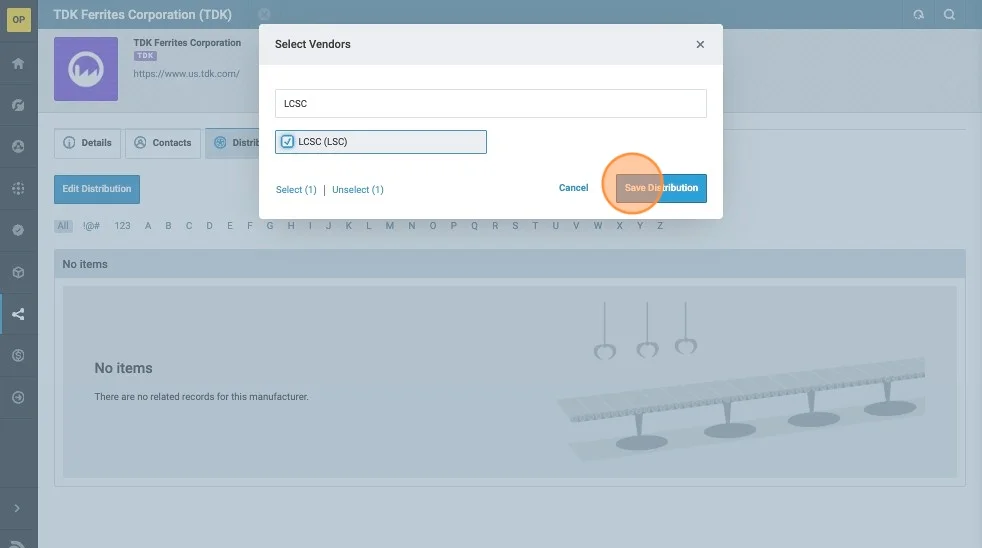
Task: Click the Unselect (1) link
Action: [x=357, y=190]
